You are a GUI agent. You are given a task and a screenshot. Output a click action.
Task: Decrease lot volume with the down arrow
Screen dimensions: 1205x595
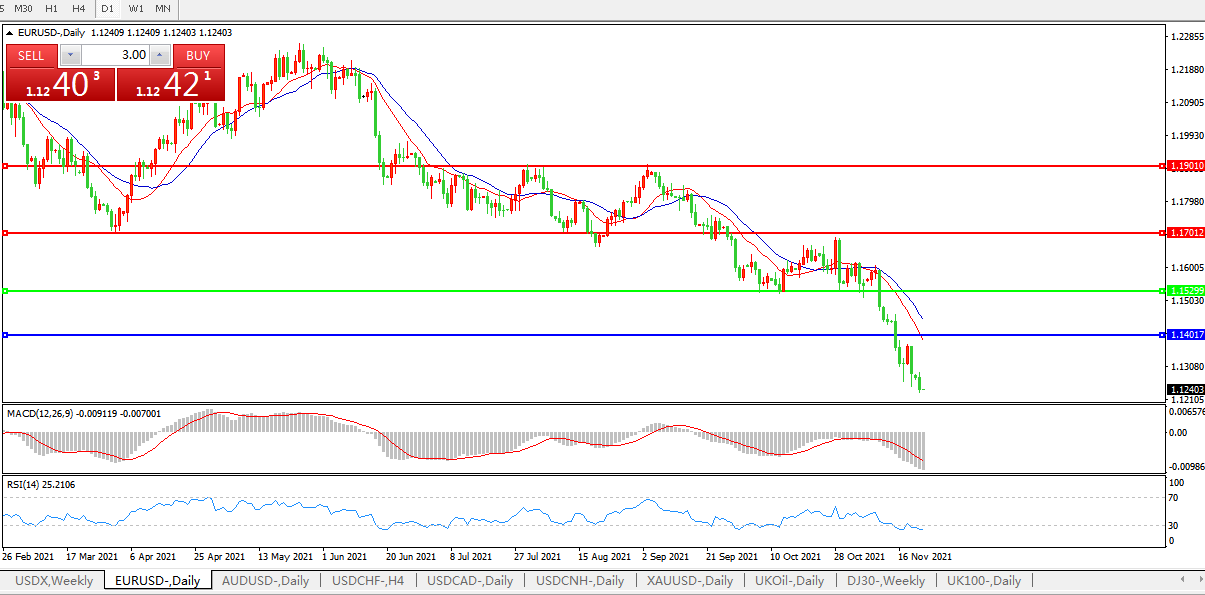(70, 55)
